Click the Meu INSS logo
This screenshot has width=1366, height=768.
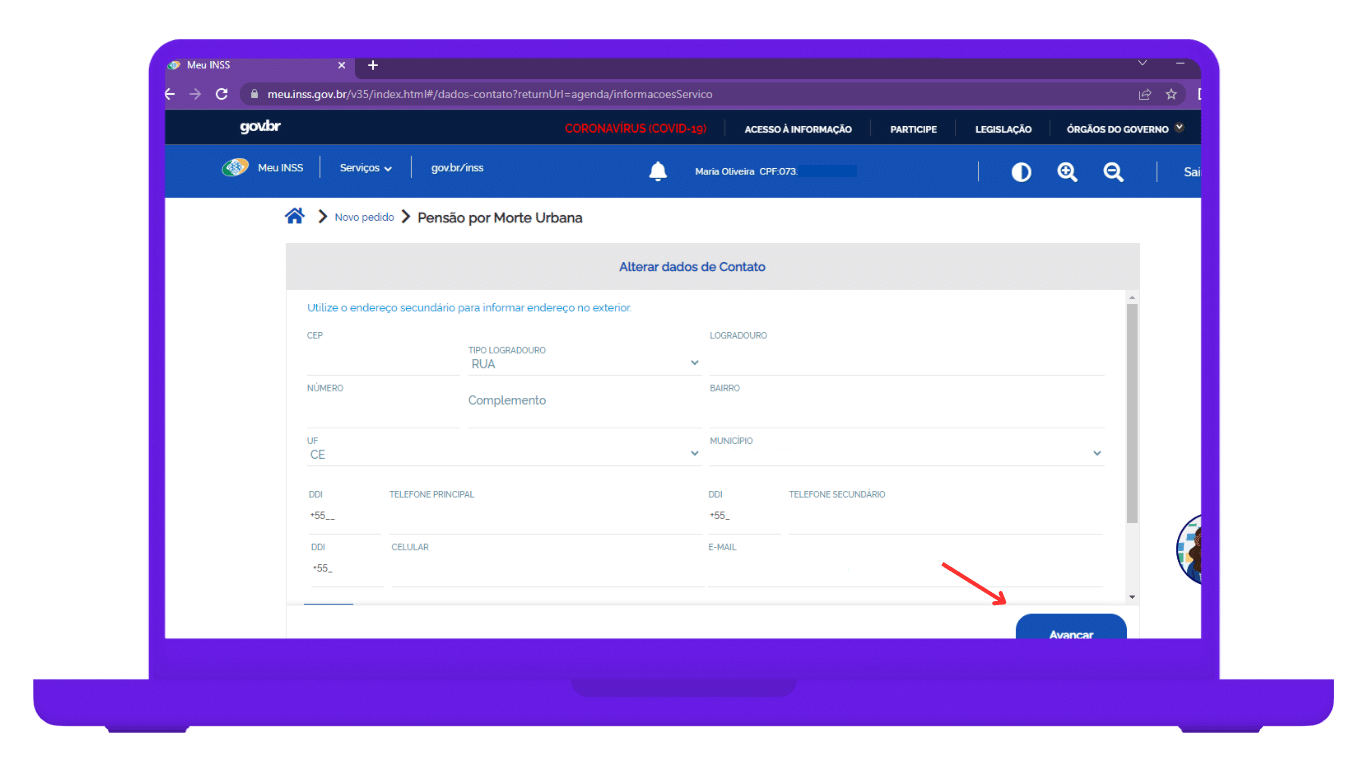click(x=236, y=168)
